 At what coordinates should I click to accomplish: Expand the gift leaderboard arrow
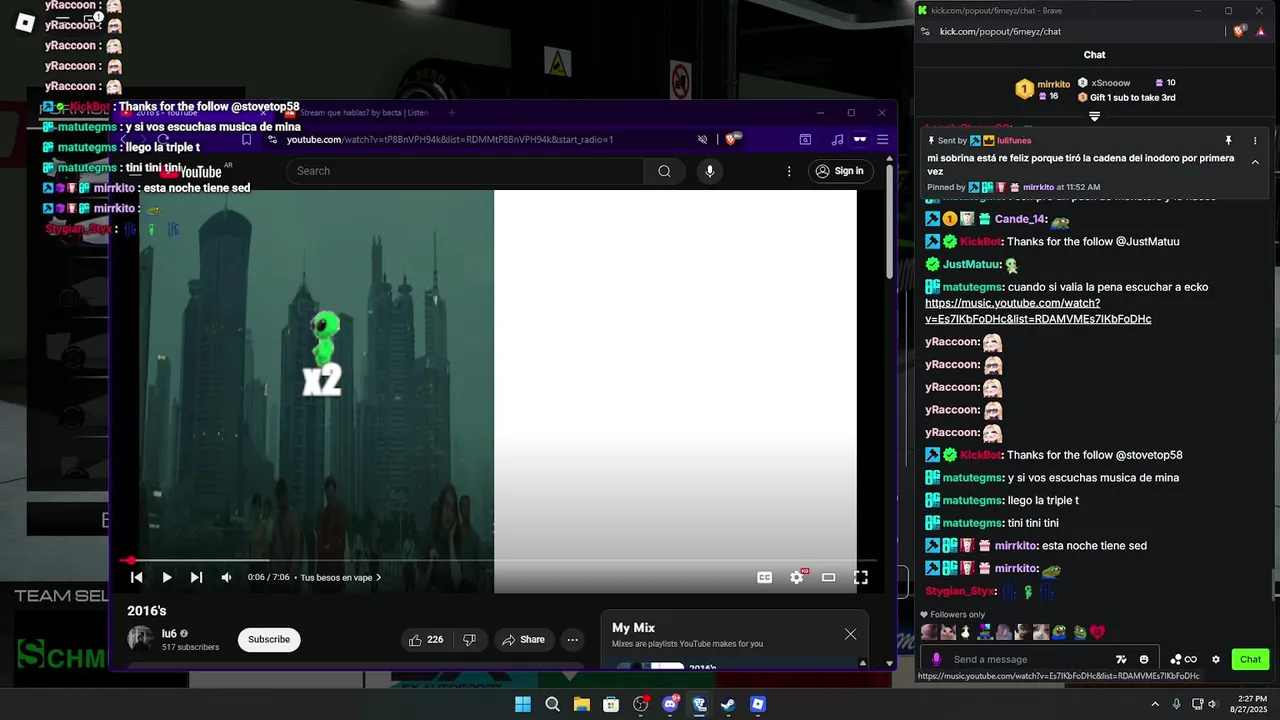tap(1095, 117)
